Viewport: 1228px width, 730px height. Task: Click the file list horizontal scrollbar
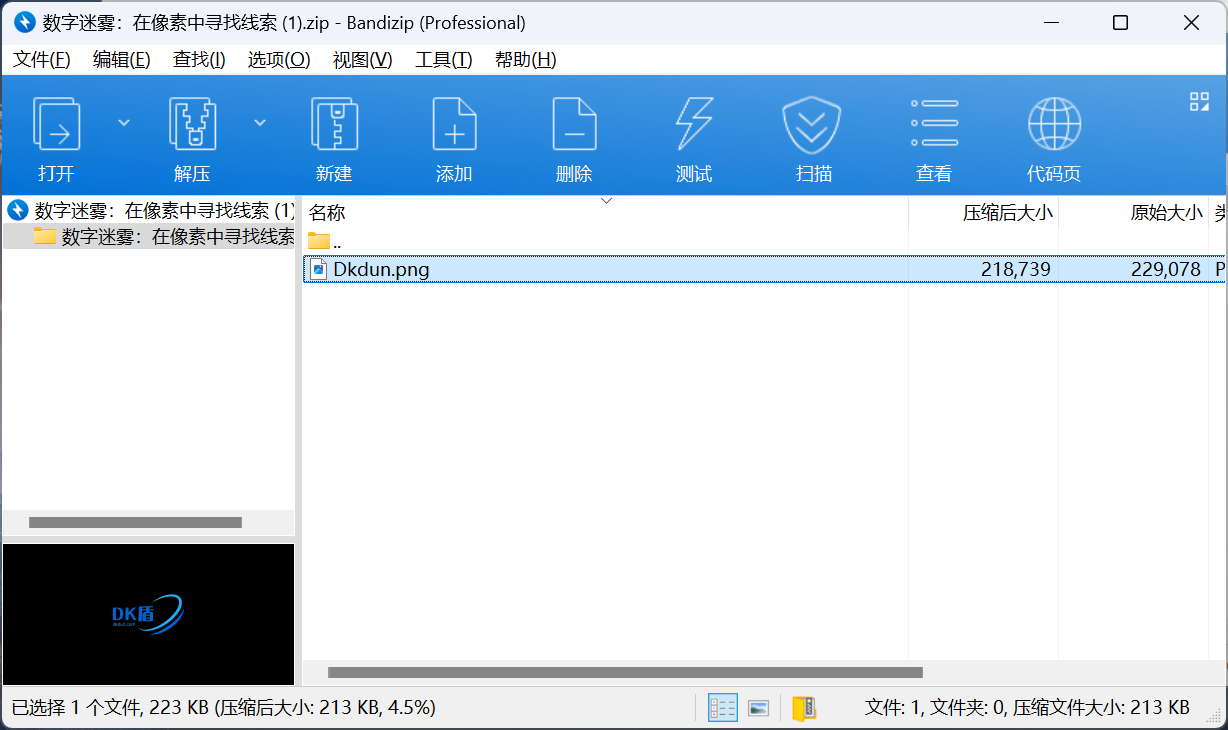(625, 673)
